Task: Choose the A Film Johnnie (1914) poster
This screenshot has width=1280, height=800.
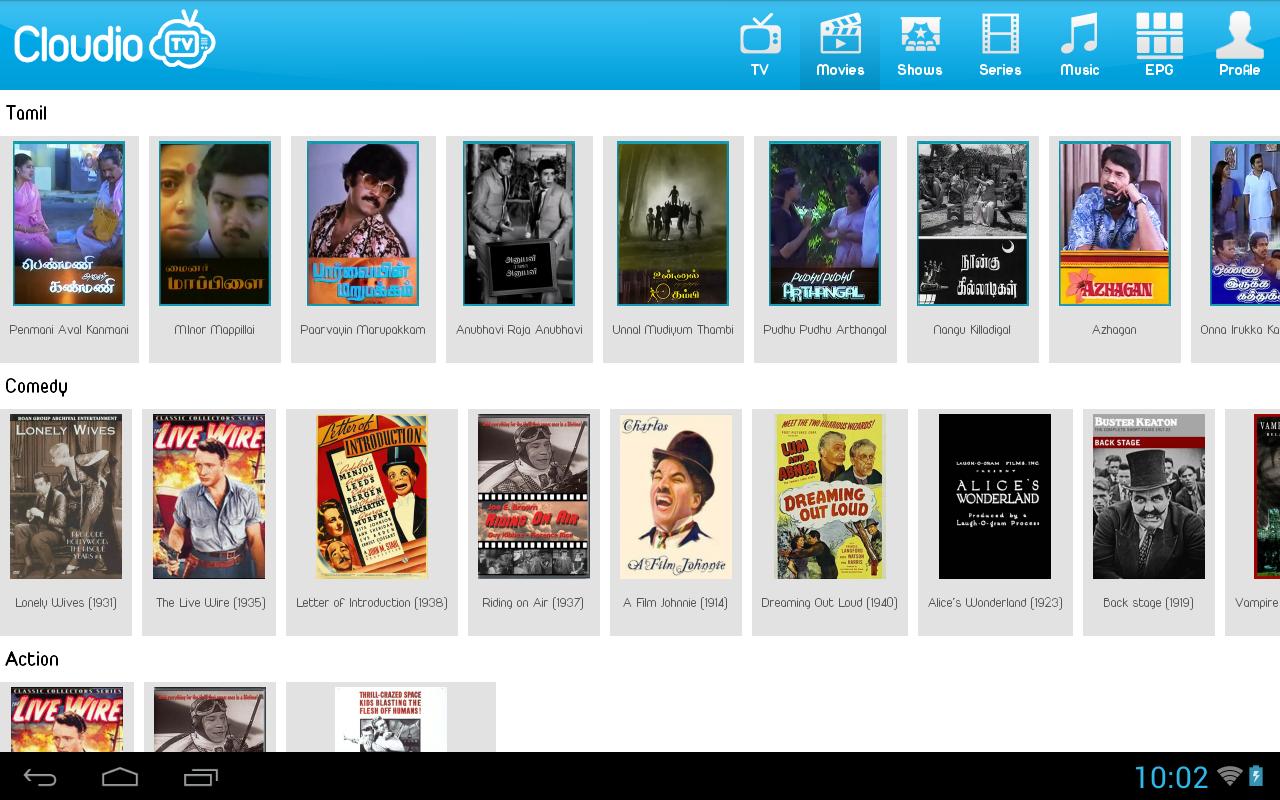Action: click(x=676, y=496)
